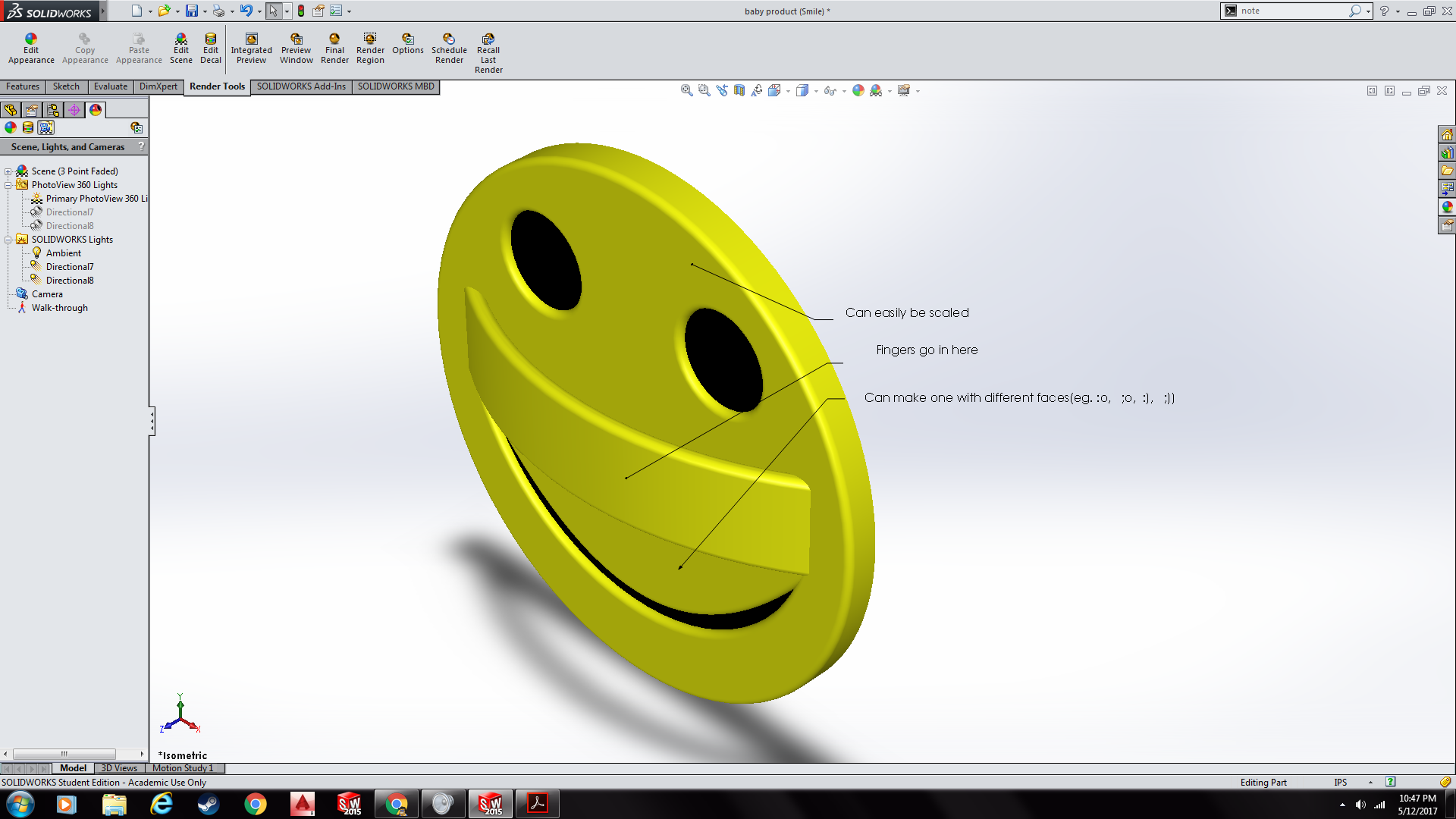Click Render Region tool
1456x819 pixels.
(370, 49)
